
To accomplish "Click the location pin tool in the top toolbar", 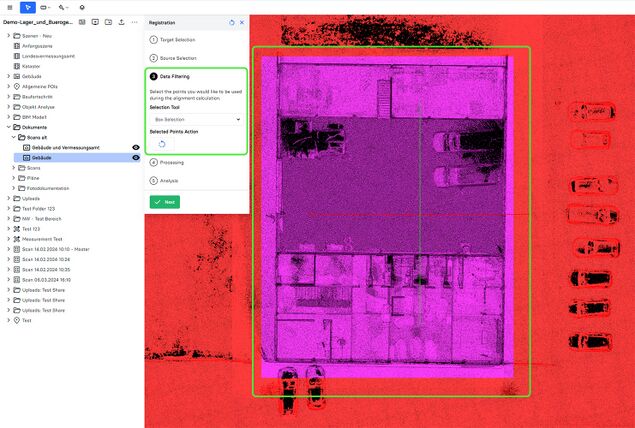I will pyautogui.click(x=82, y=7).
